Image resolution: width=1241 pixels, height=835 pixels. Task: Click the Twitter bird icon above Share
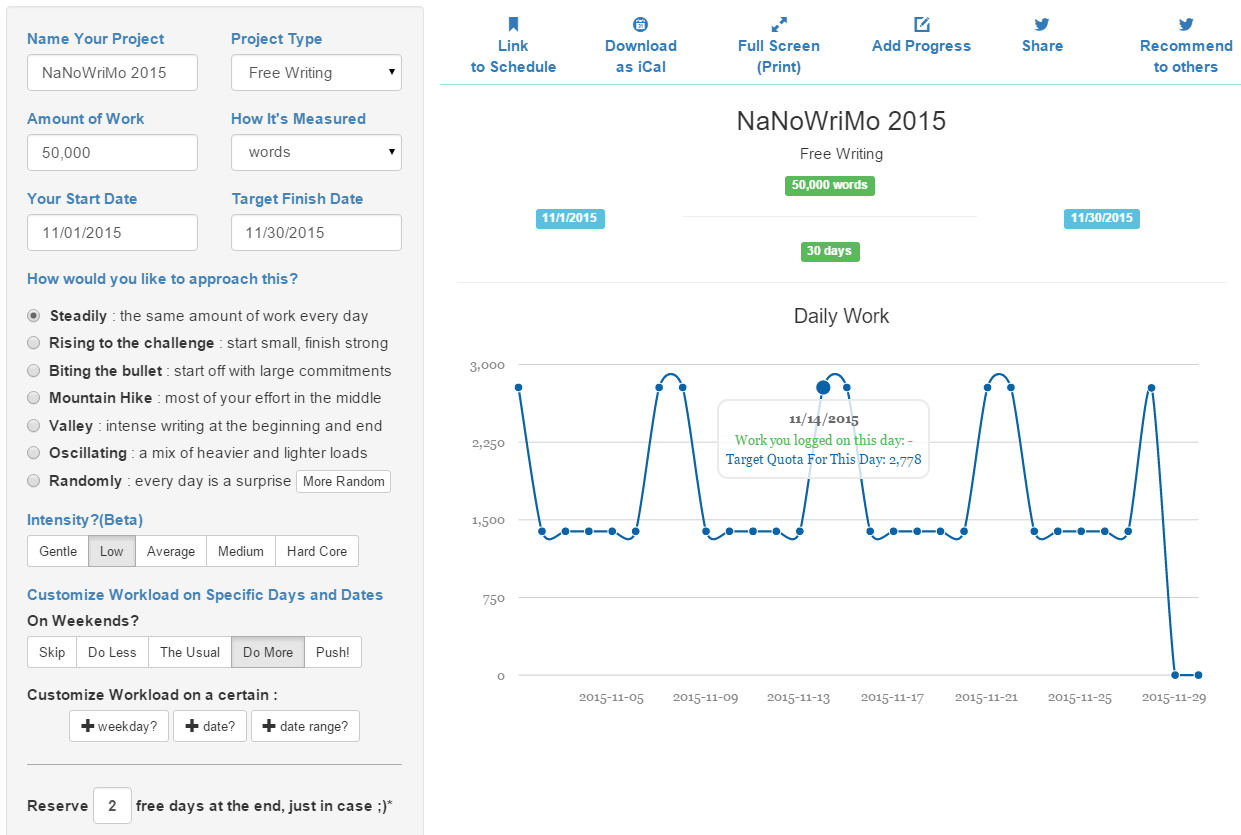tap(1042, 24)
